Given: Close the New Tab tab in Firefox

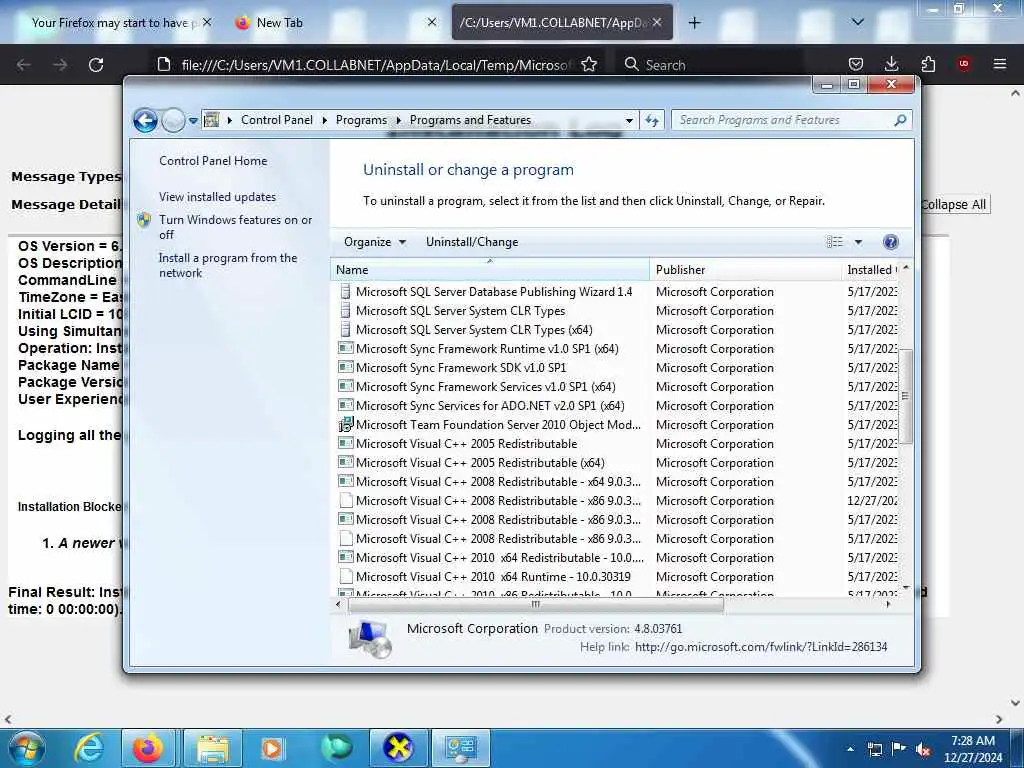Looking at the screenshot, I should [x=432, y=23].
